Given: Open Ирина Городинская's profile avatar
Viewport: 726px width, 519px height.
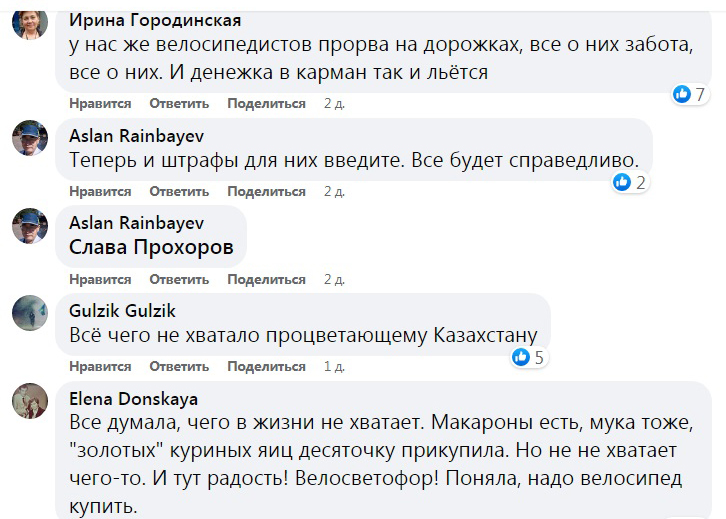Looking at the screenshot, I should [x=30, y=21].
